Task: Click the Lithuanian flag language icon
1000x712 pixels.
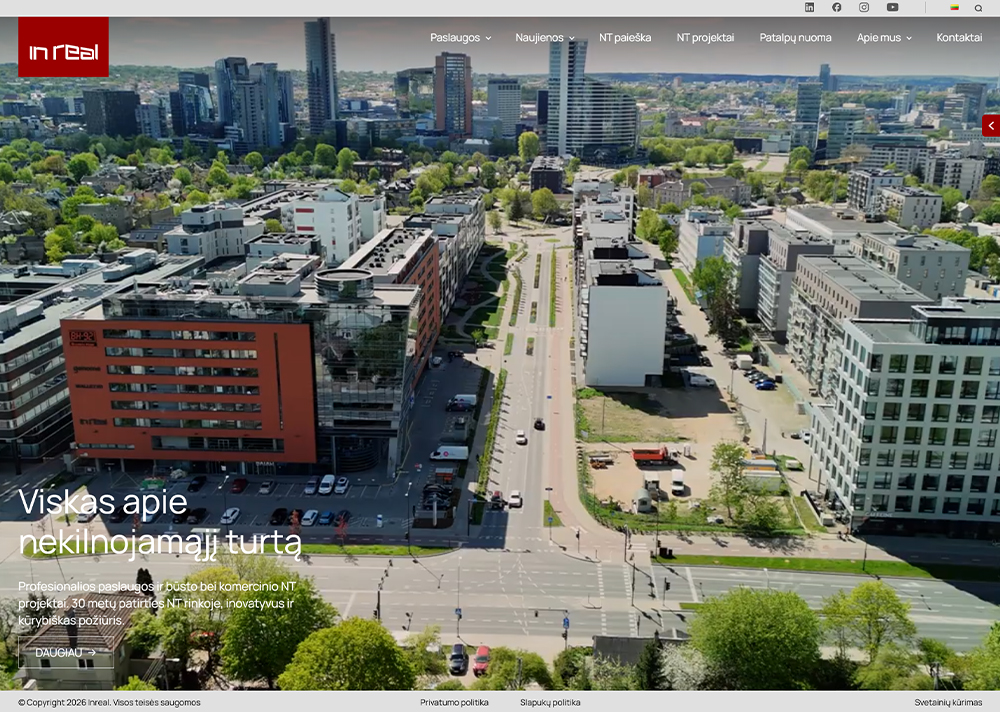Action: pos(954,7)
